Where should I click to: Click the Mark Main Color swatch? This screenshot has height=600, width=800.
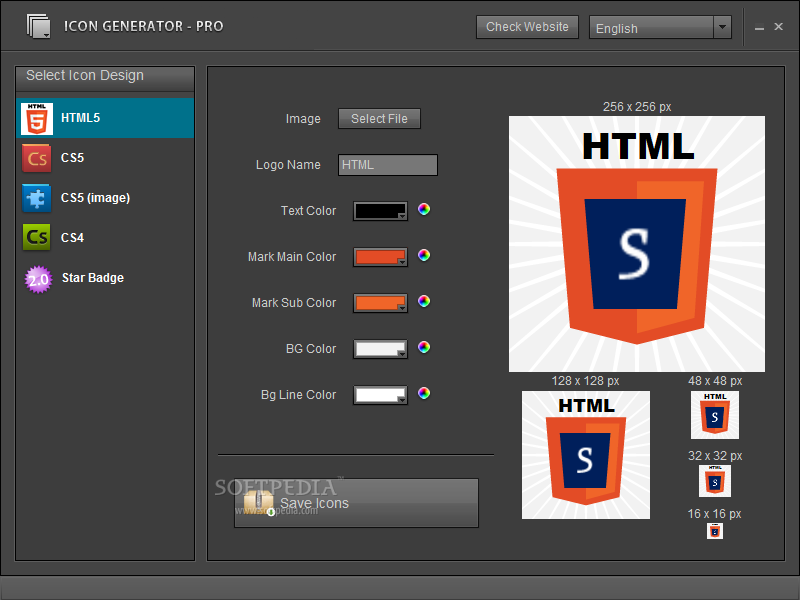[x=380, y=256]
